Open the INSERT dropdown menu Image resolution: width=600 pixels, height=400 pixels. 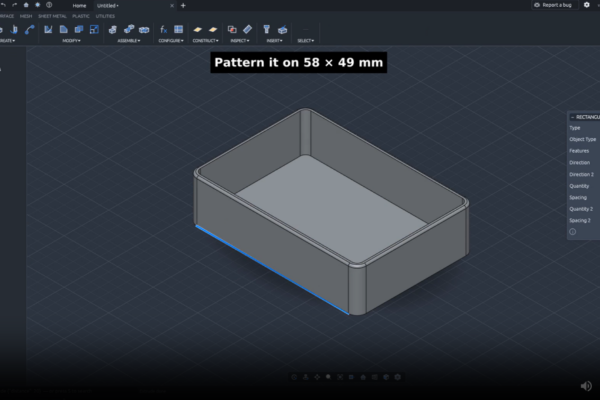coord(274,41)
